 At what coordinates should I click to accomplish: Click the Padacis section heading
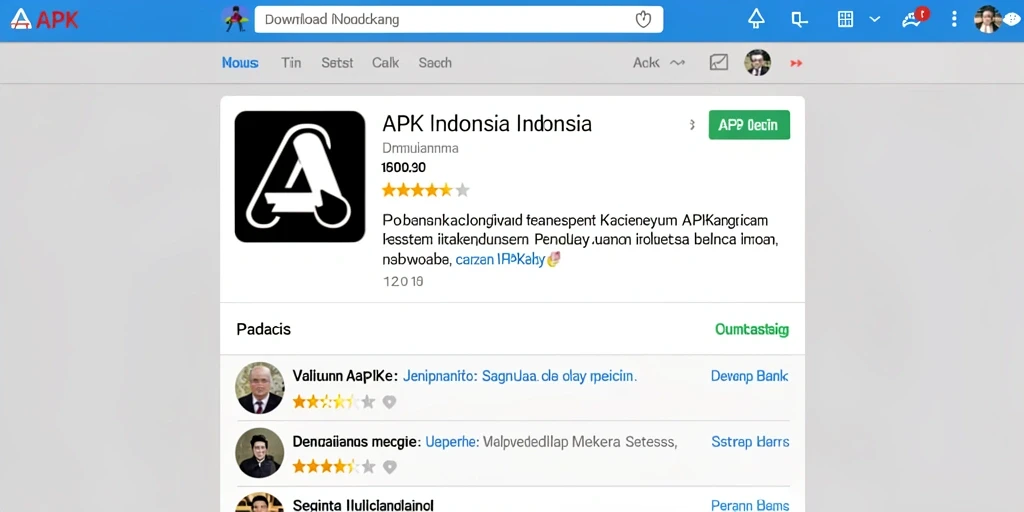tap(263, 329)
